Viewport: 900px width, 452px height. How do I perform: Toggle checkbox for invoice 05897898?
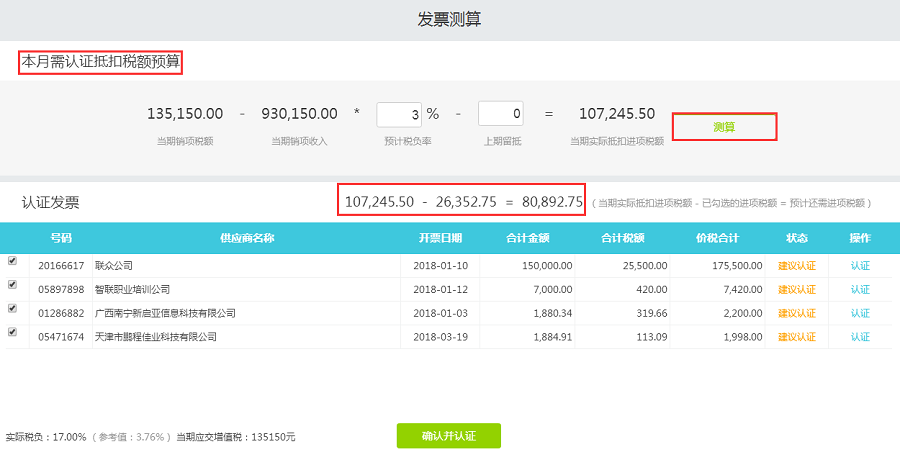[x=12, y=284]
